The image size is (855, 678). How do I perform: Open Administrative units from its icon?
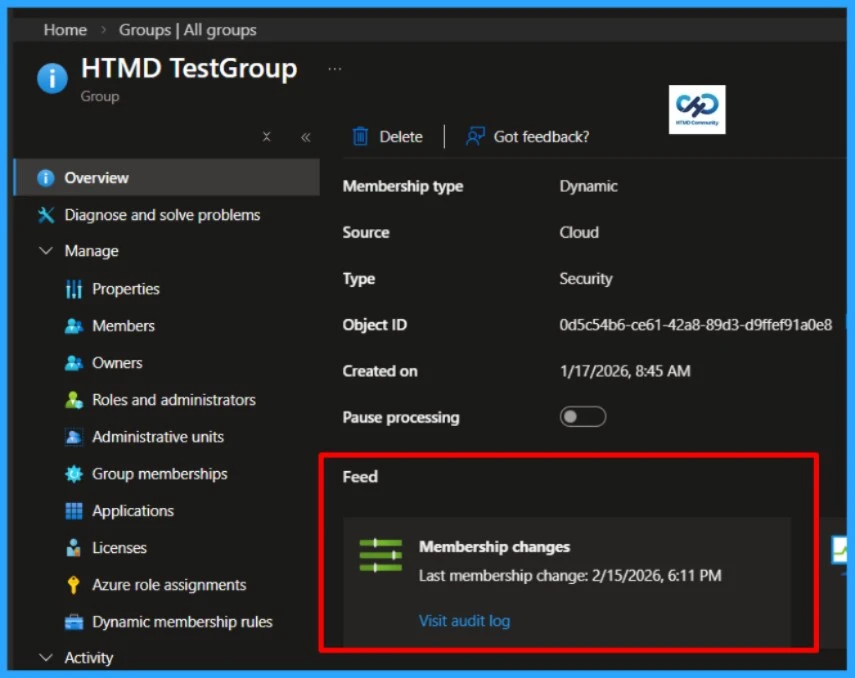pyautogui.click(x=71, y=436)
